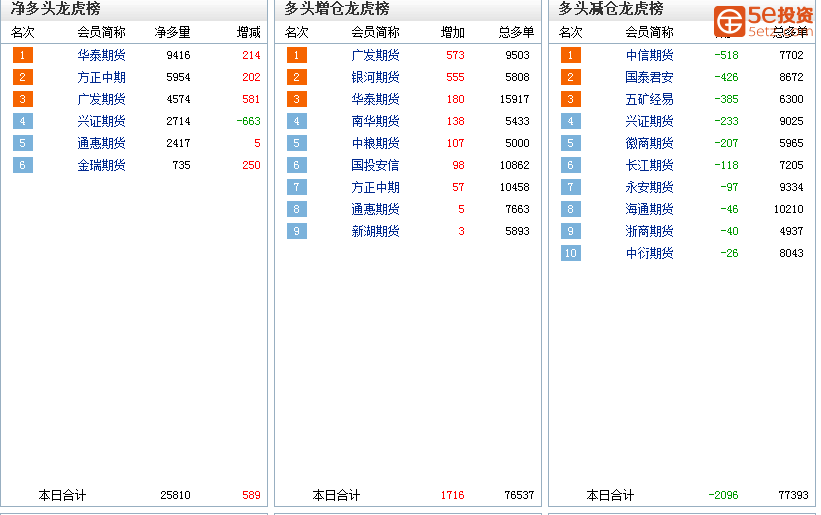
Task: Click 通惠期货 in 多头增仓龙虎榜
Action: (375, 209)
